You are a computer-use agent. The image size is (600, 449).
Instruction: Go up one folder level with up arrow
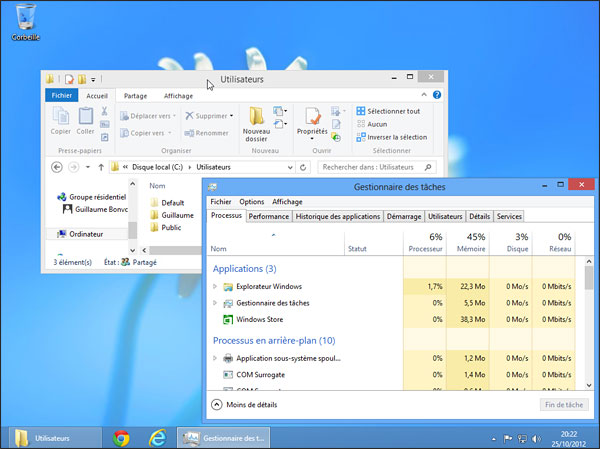pos(101,167)
